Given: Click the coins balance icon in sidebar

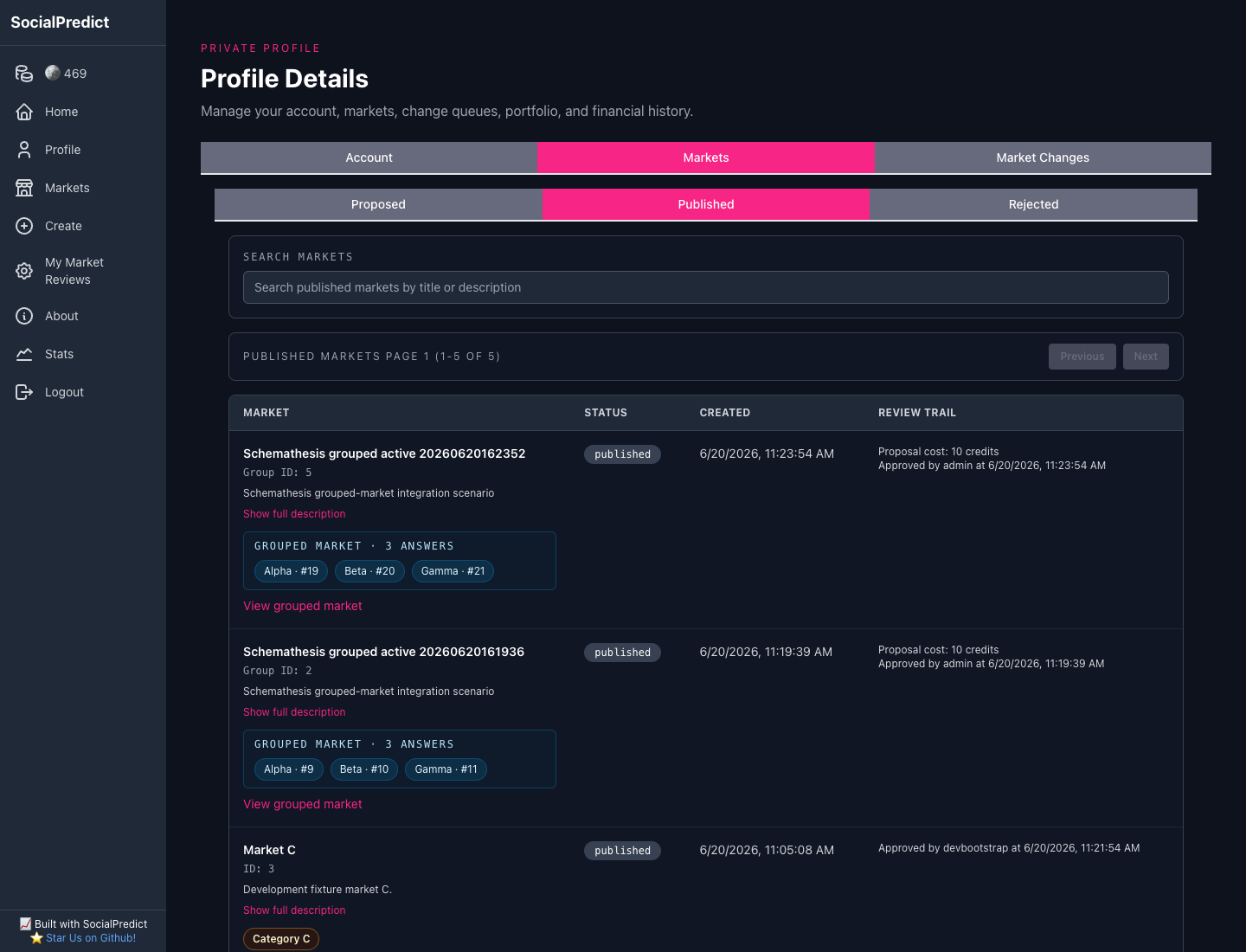Looking at the screenshot, I should pos(24,74).
